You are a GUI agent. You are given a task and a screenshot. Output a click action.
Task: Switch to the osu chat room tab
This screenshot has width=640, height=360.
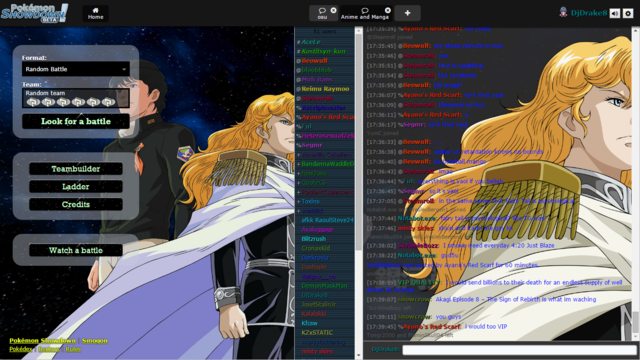coord(322,13)
